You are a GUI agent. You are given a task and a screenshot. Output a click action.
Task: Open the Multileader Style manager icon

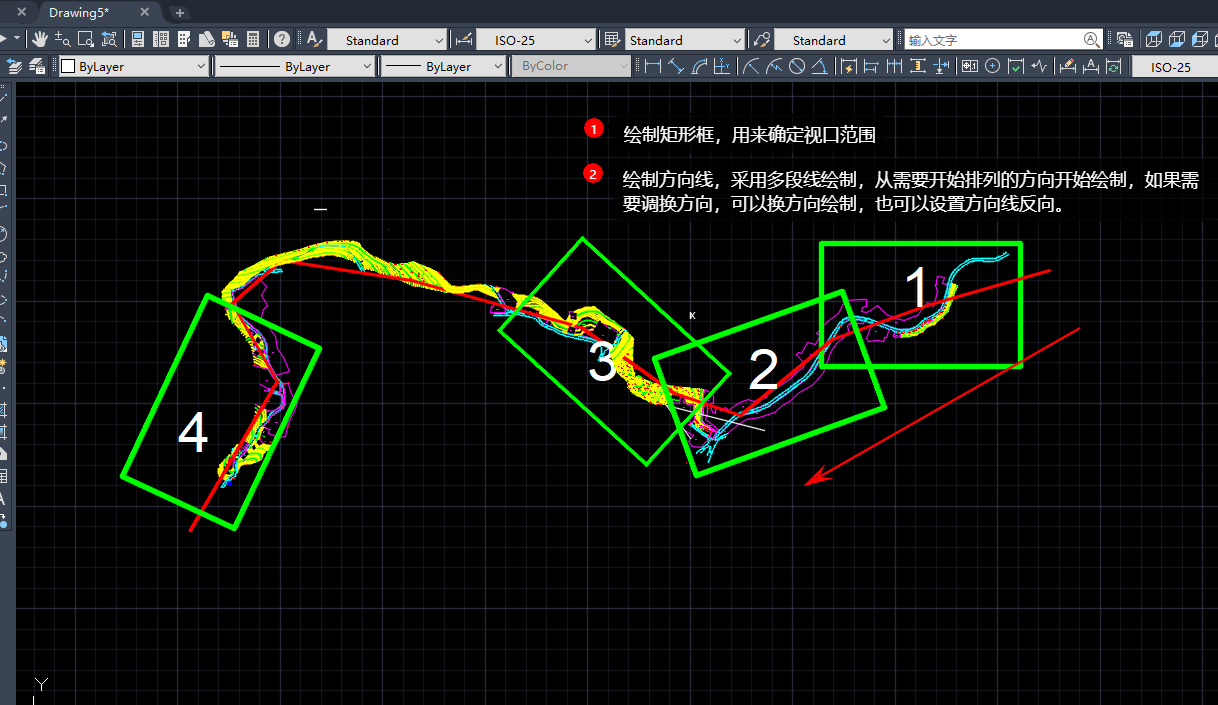(x=762, y=40)
